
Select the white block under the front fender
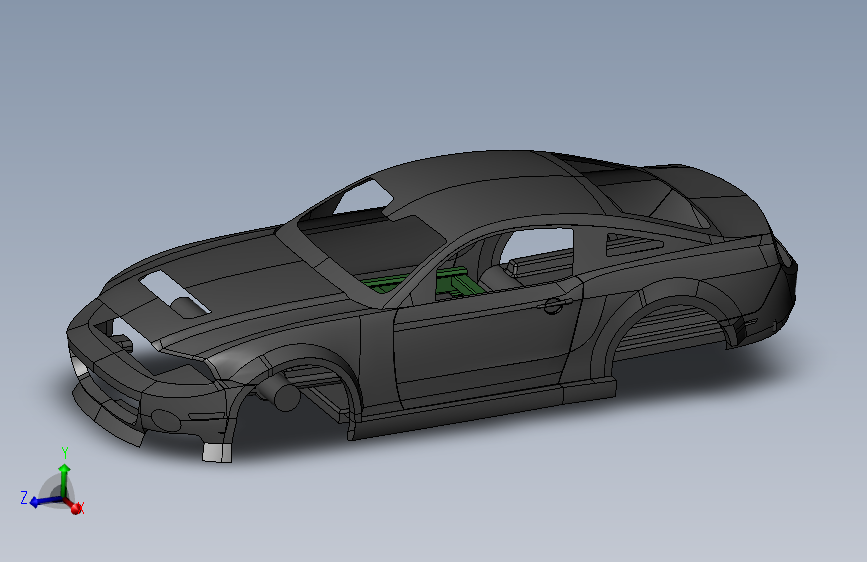click(217, 452)
